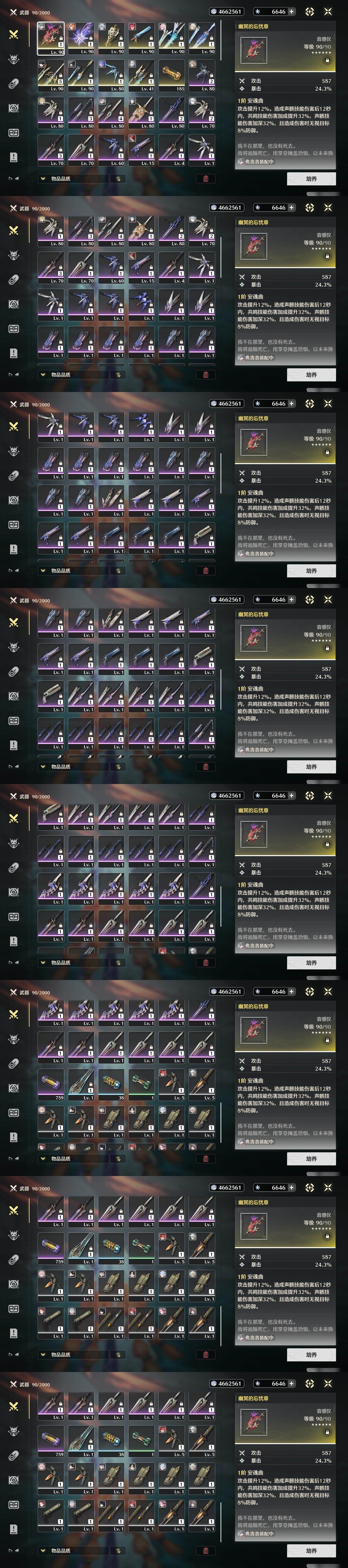348x1568 pixels.
Task: Click the 培养 button in topmost panel
Action: [311, 179]
